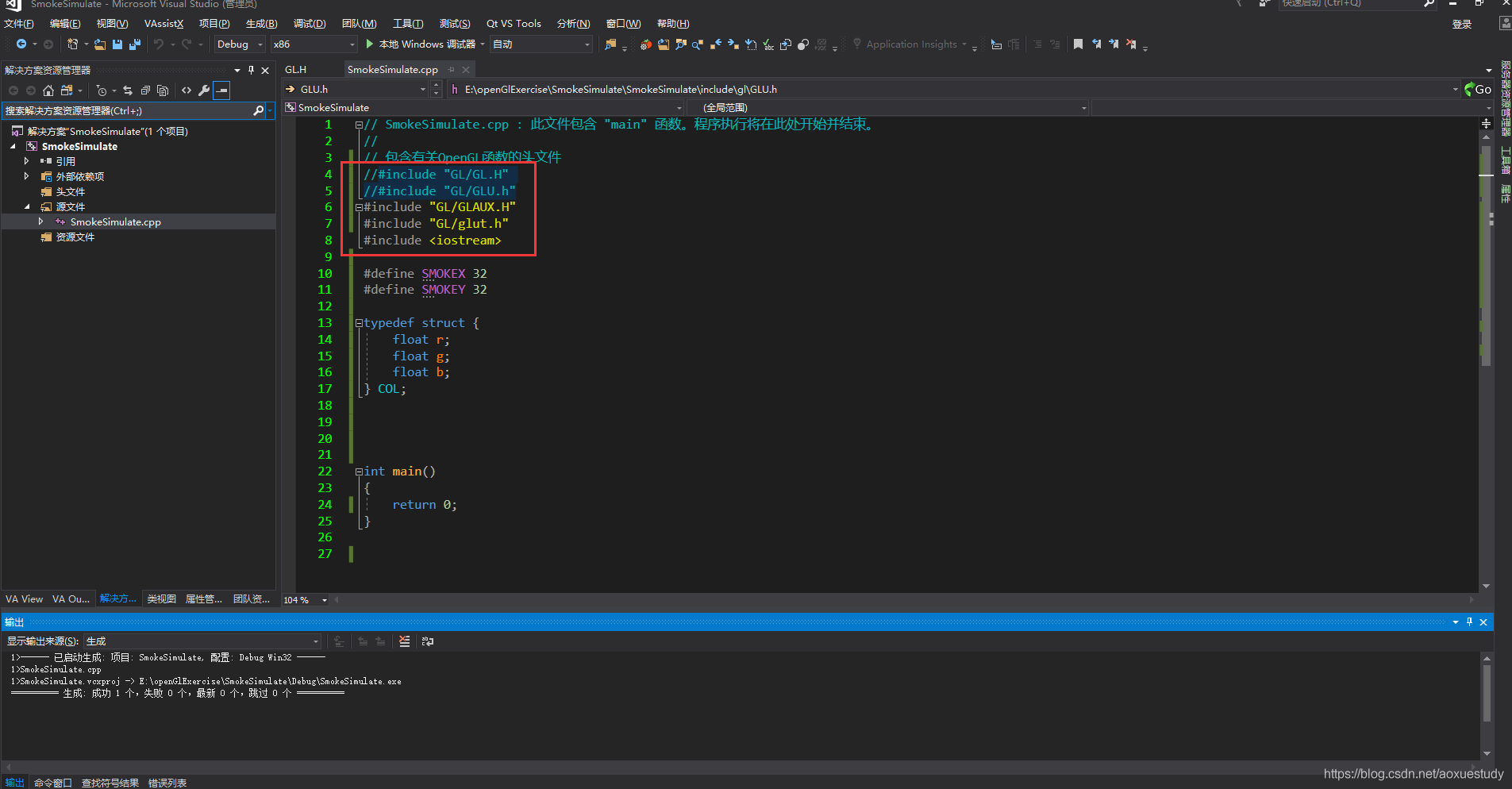Click the Save floppy disk icon
The width and height of the screenshot is (1512, 789).
[117, 44]
